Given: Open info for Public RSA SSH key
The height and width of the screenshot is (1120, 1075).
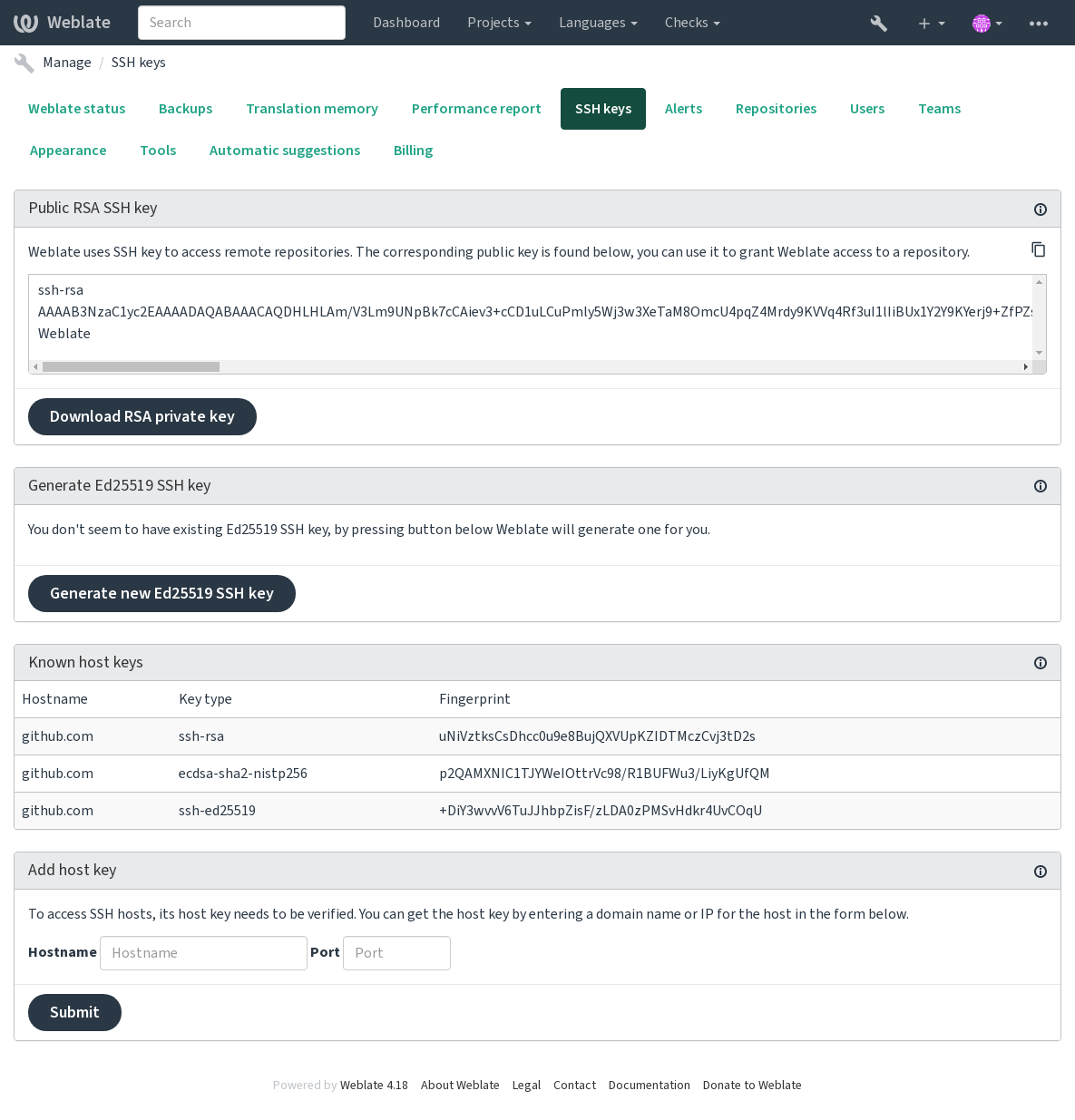Looking at the screenshot, I should click(x=1041, y=209).
